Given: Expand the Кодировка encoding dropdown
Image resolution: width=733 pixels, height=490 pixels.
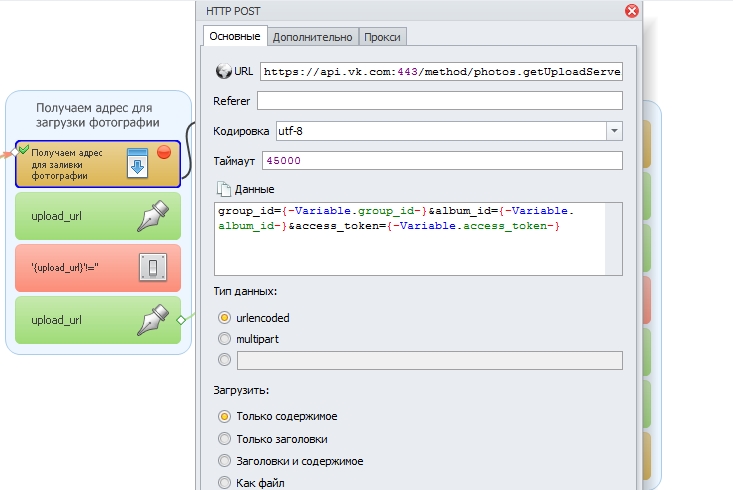Looking at the screenshot, I should pyautogui.click(x=613, y=131).
